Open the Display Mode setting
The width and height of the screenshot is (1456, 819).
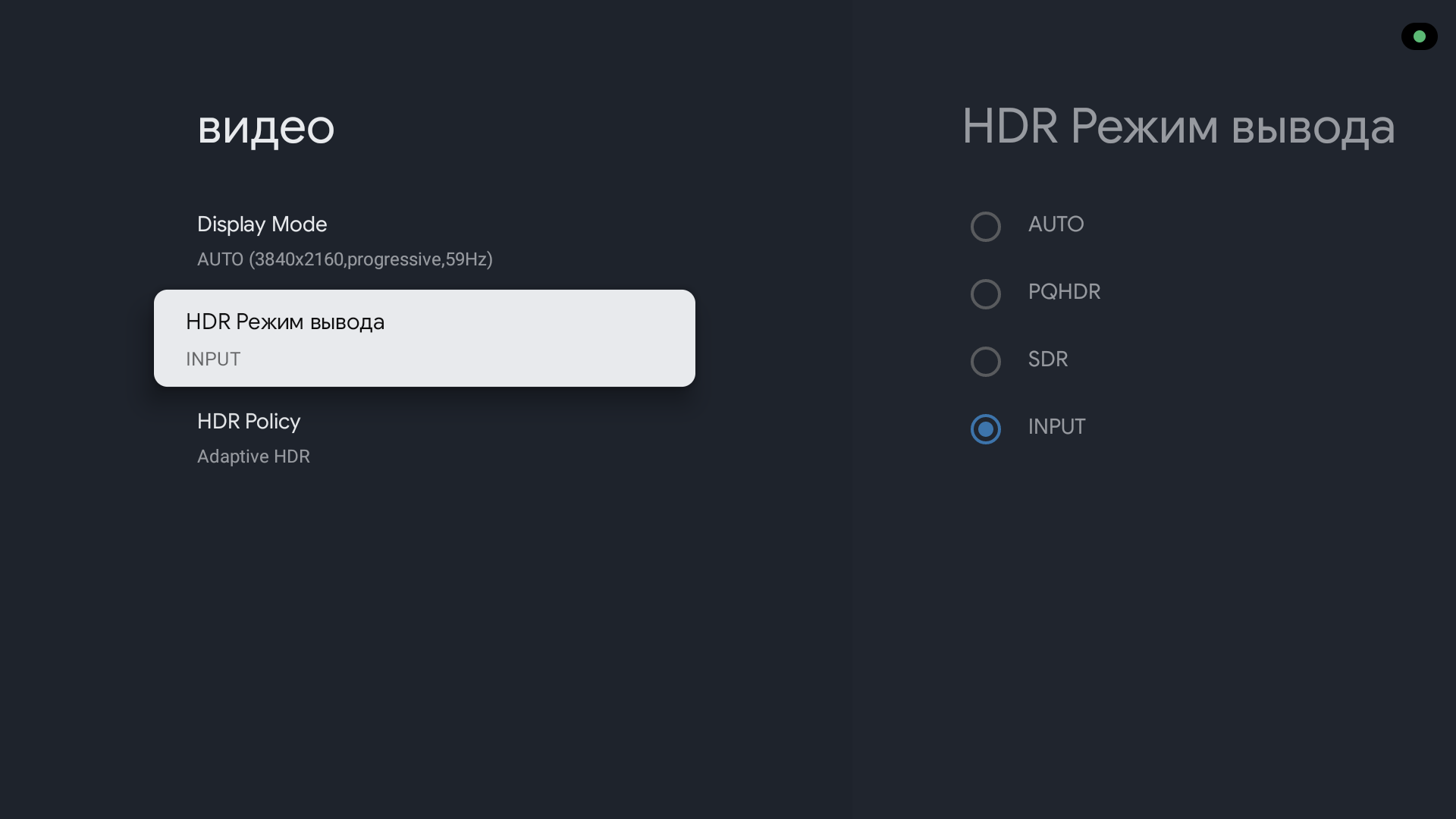262,224
